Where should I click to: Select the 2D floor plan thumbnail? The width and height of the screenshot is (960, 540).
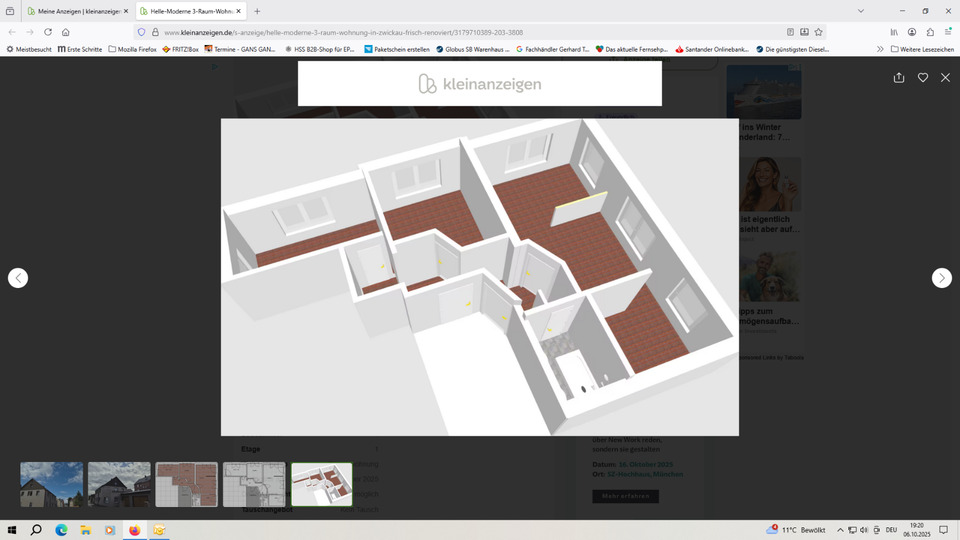[x=254, y=484]
